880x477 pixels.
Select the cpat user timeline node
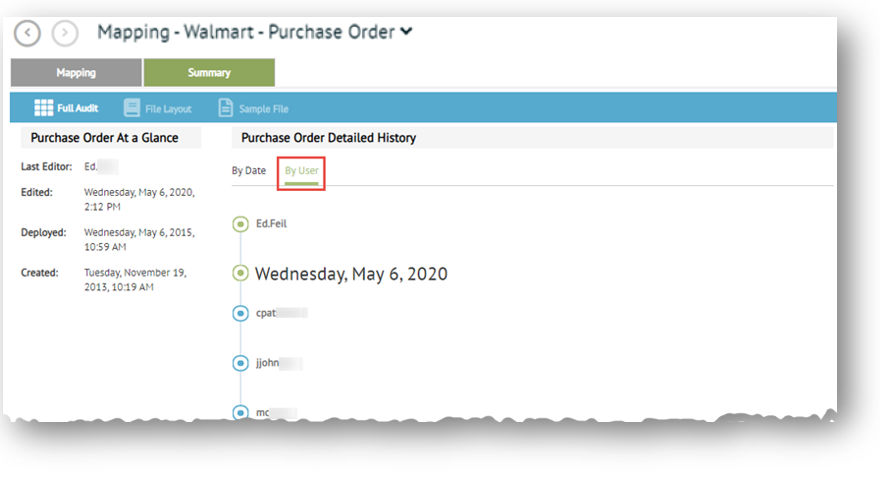pos(240,313)
